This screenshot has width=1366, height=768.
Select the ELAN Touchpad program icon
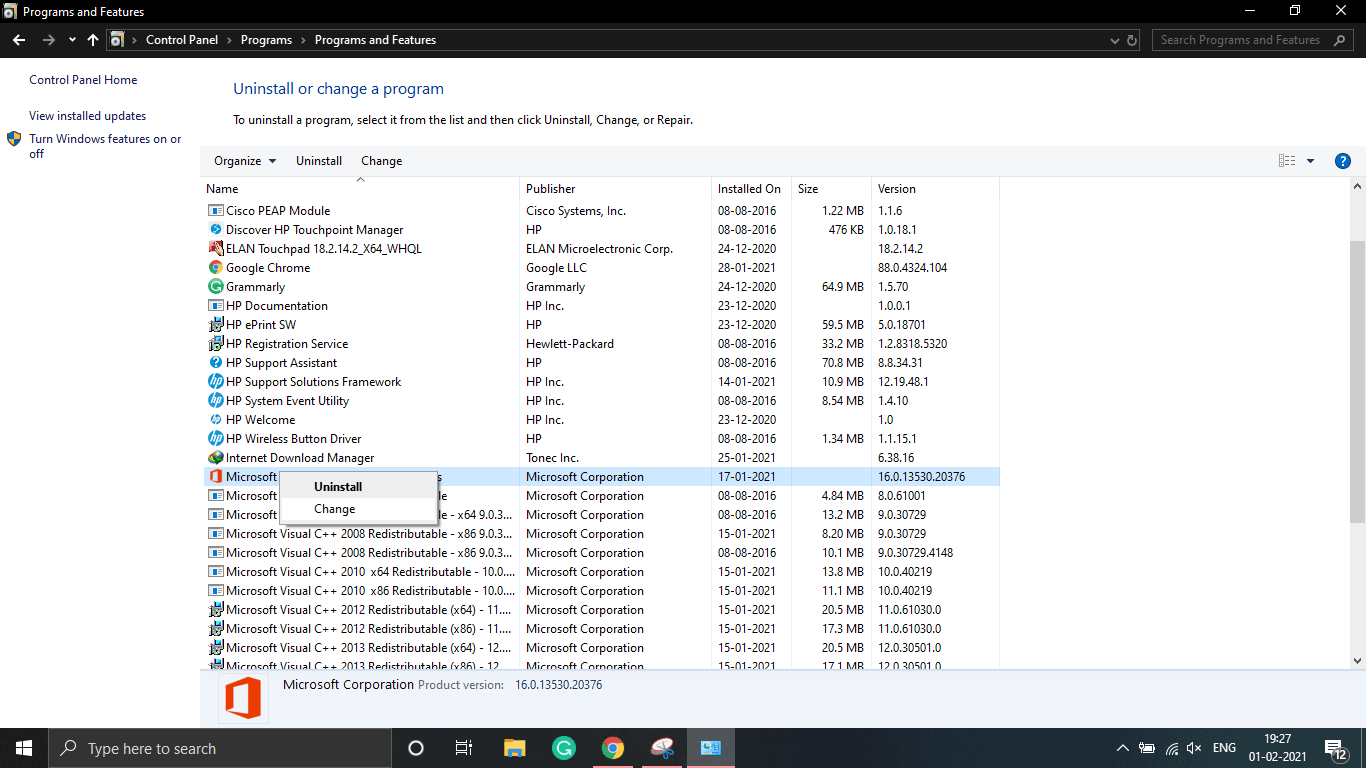(x=215, y=249)
